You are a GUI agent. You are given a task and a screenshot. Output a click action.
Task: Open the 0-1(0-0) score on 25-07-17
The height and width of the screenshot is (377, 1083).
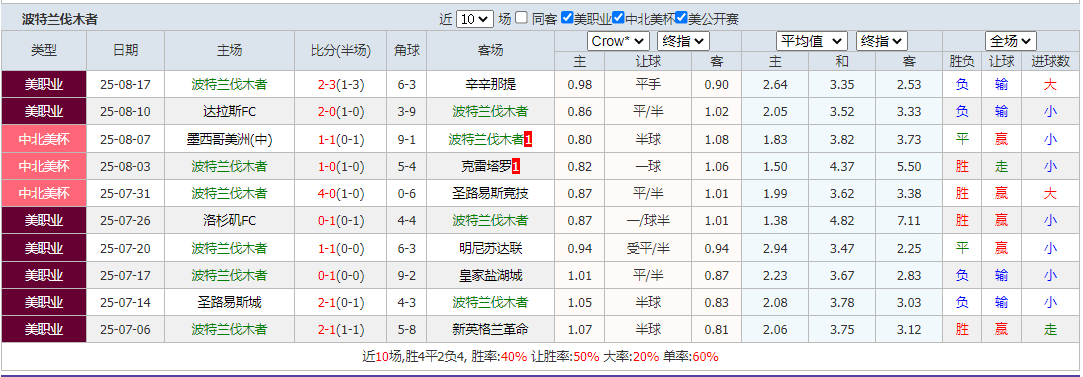coord(341,276)
